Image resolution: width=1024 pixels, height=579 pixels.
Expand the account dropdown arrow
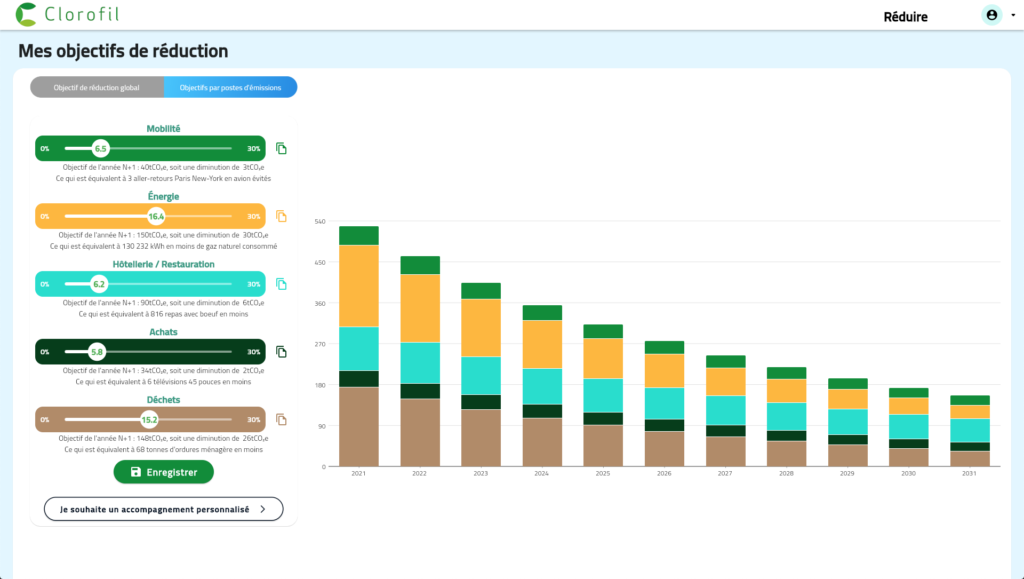(x=1013, y=16)
